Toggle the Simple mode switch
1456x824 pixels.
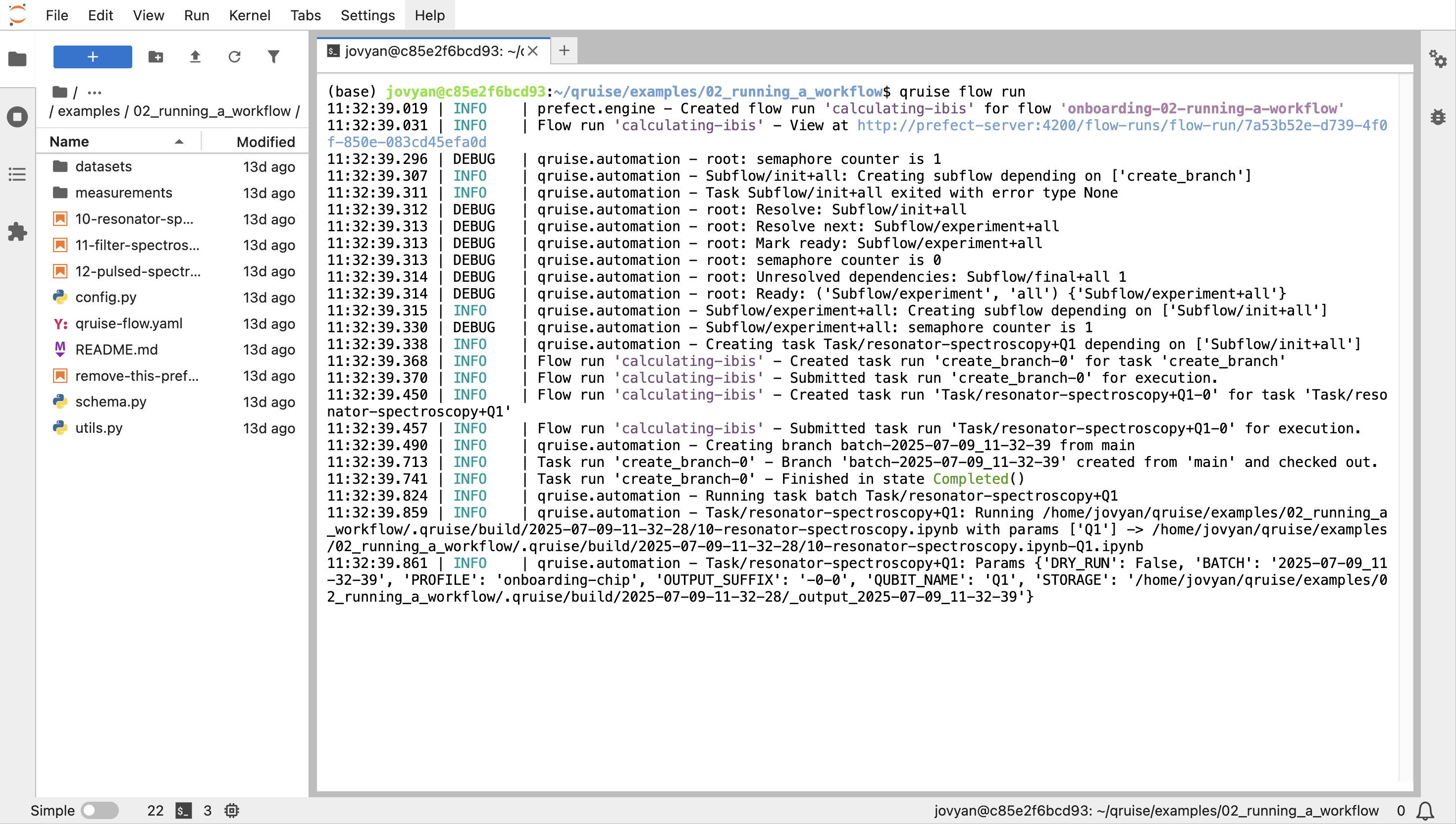coord(99,811)
